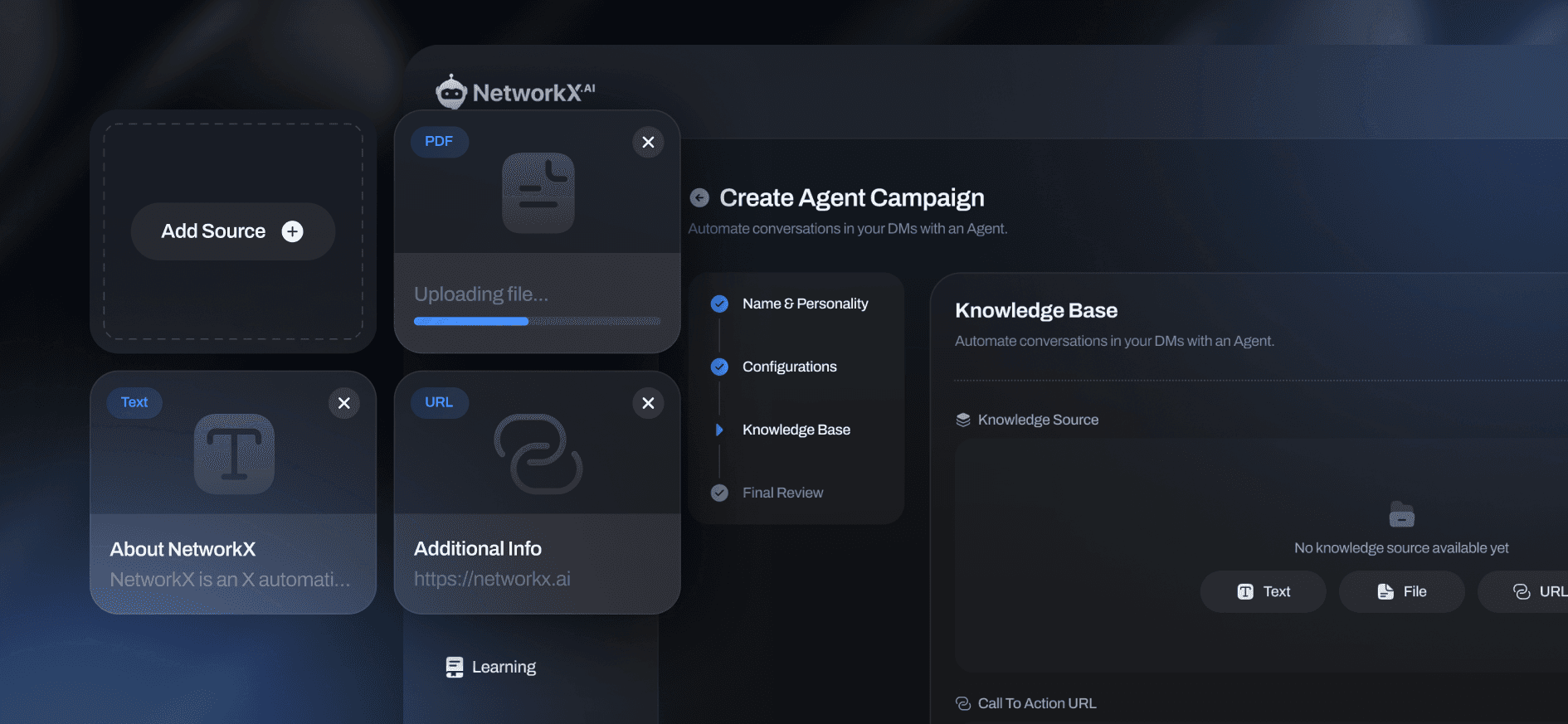This screenshot has width=1568, height=724.
Task: Click the NetworkX brand name
Action: 534,92
